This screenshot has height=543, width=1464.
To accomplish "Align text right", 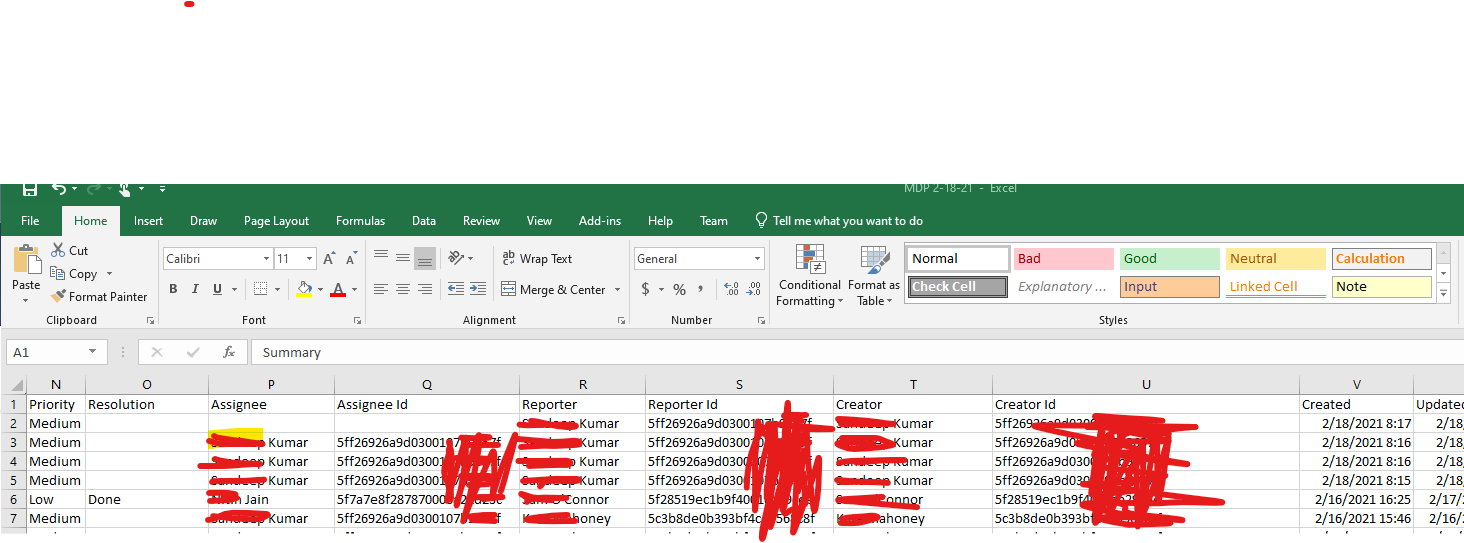I will click(425, 289).
